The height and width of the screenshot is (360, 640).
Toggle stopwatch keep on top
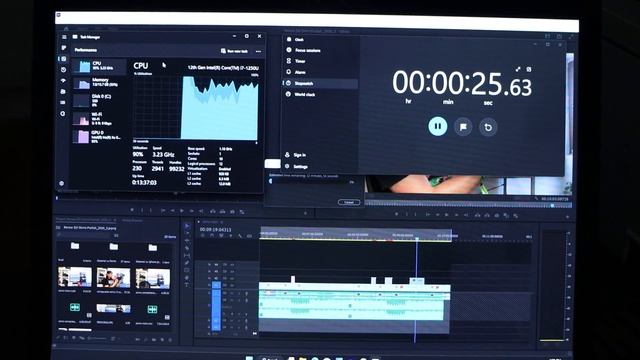(529, 69)
